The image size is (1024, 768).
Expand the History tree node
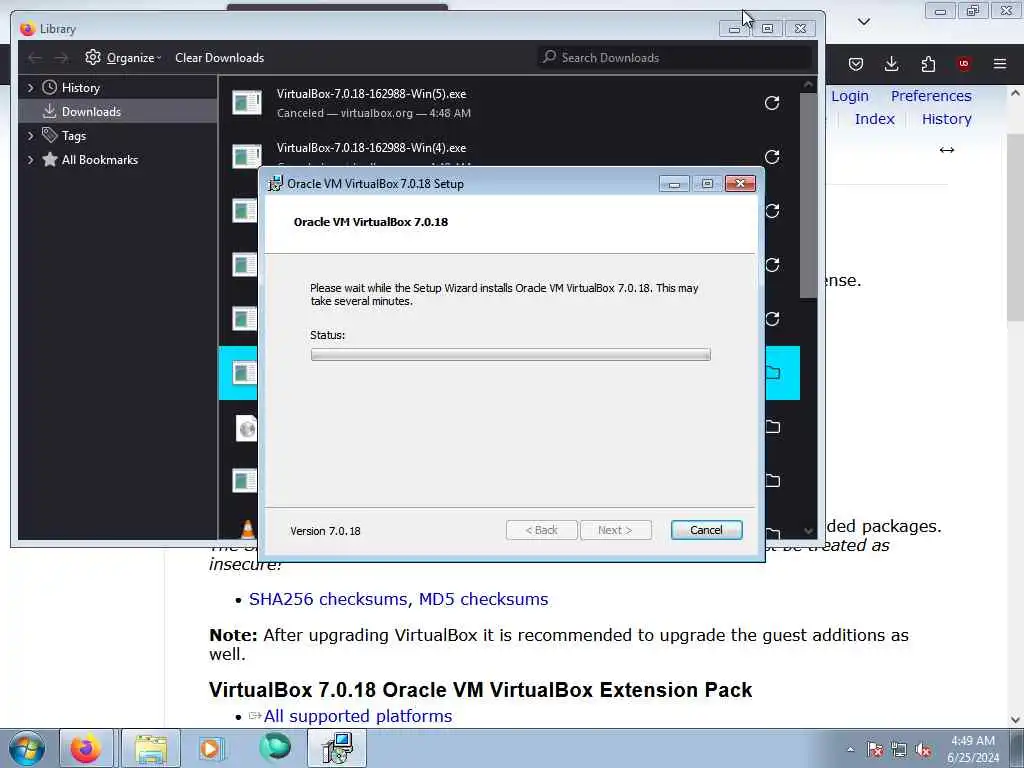point(30,88)
